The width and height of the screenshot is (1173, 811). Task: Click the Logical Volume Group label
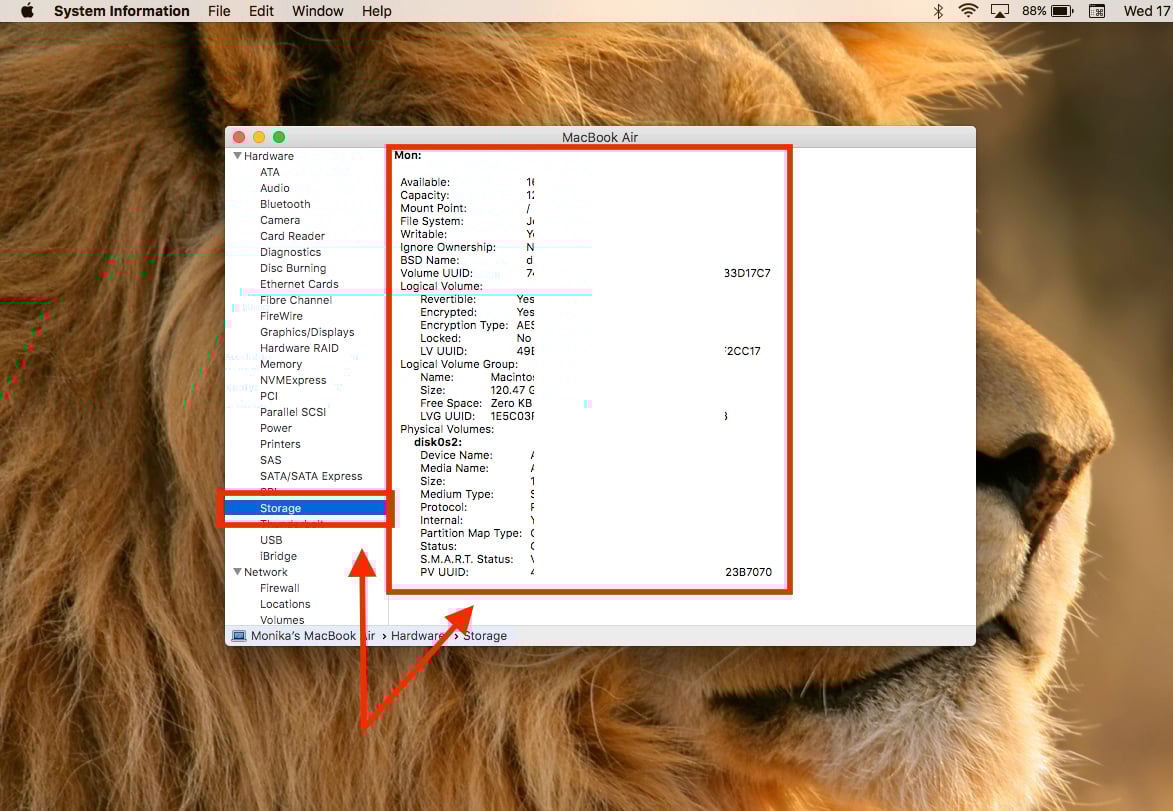pos(459,364)
